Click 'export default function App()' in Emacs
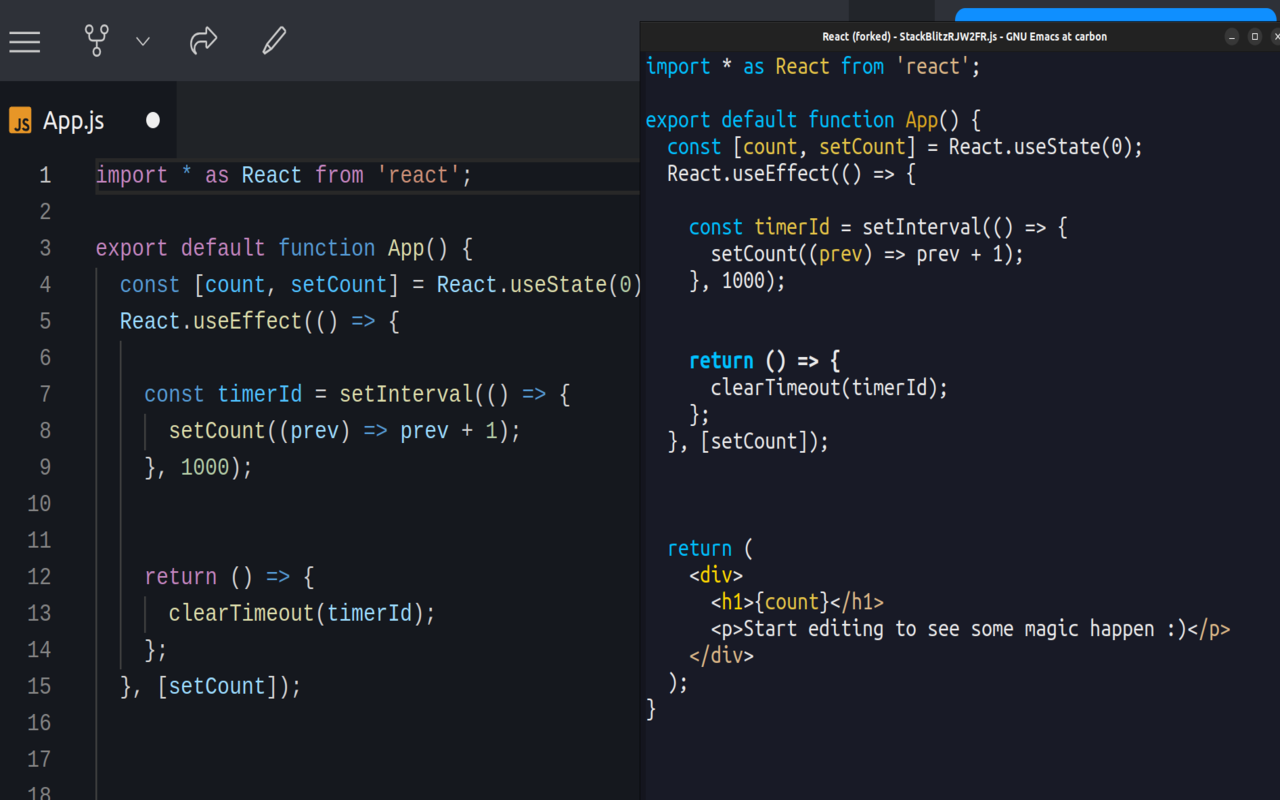Screen dimensions: 1280x800 pyautogui.click(x=802, y=120)
